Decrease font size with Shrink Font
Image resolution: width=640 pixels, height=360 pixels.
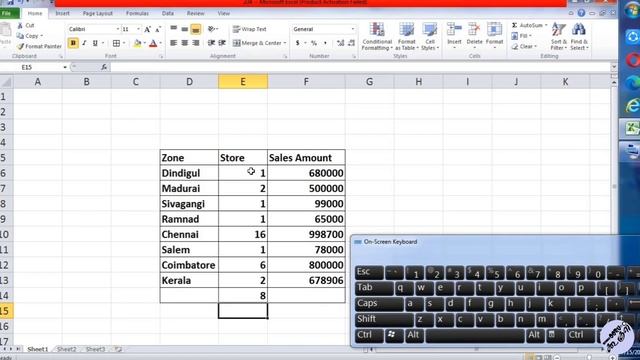158,29
